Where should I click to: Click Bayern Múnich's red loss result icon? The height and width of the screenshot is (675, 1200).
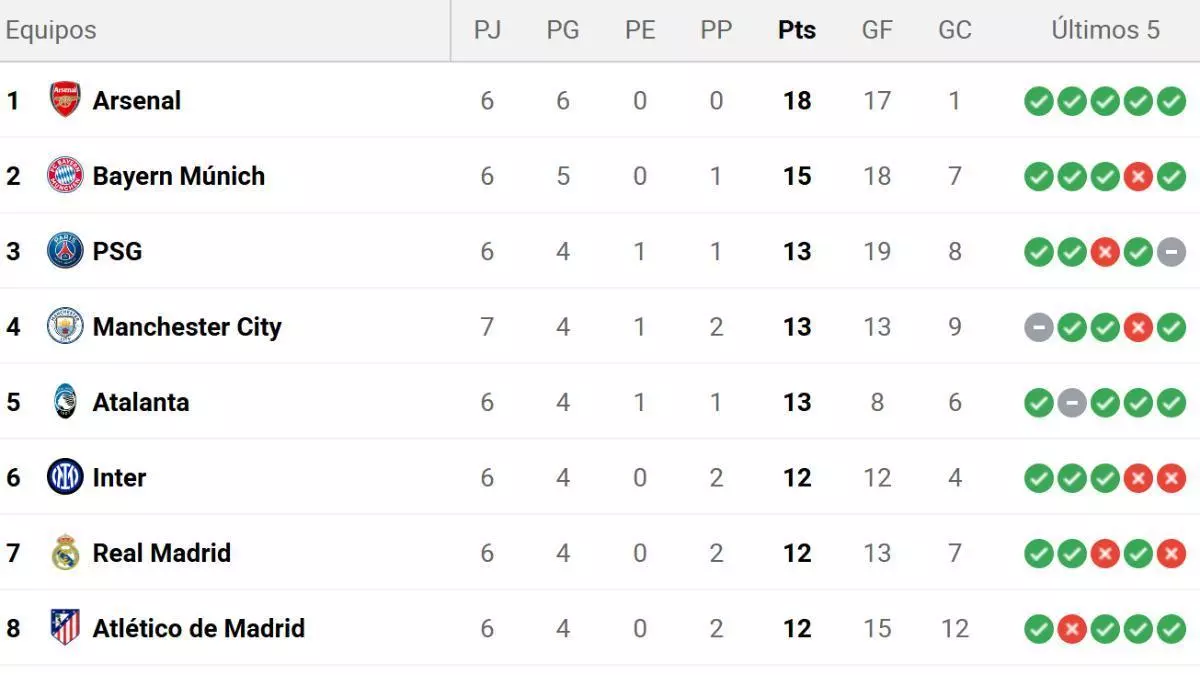pyautogui.click(x=1138, y=177)
